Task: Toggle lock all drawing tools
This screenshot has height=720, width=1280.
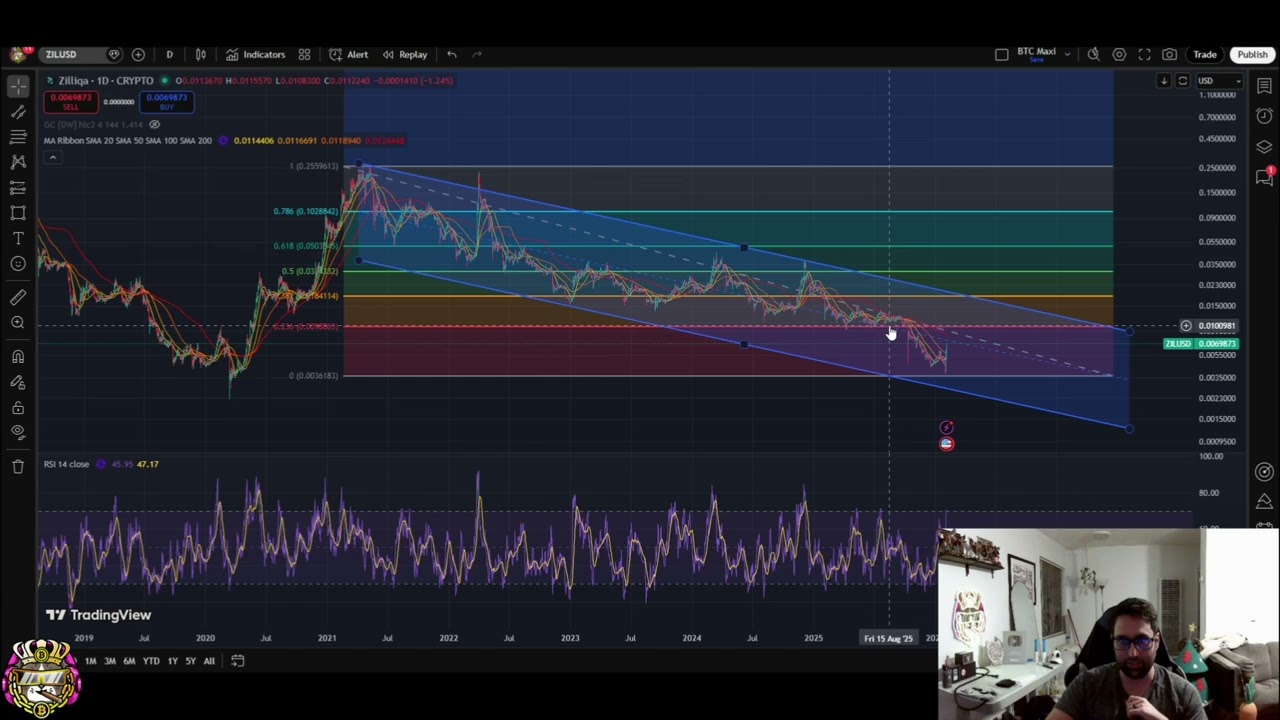Action: click(x=18, y=407)
